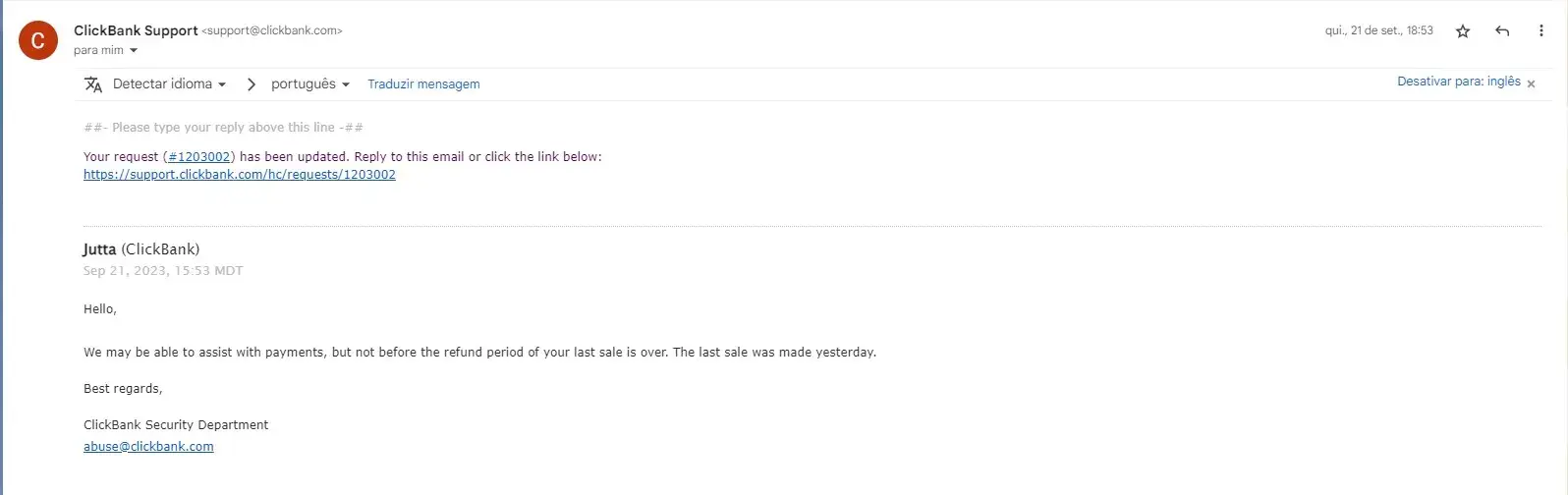1568x495 pixels.
Task: Star this ClickBank Support email
Action: (1463, 31)
